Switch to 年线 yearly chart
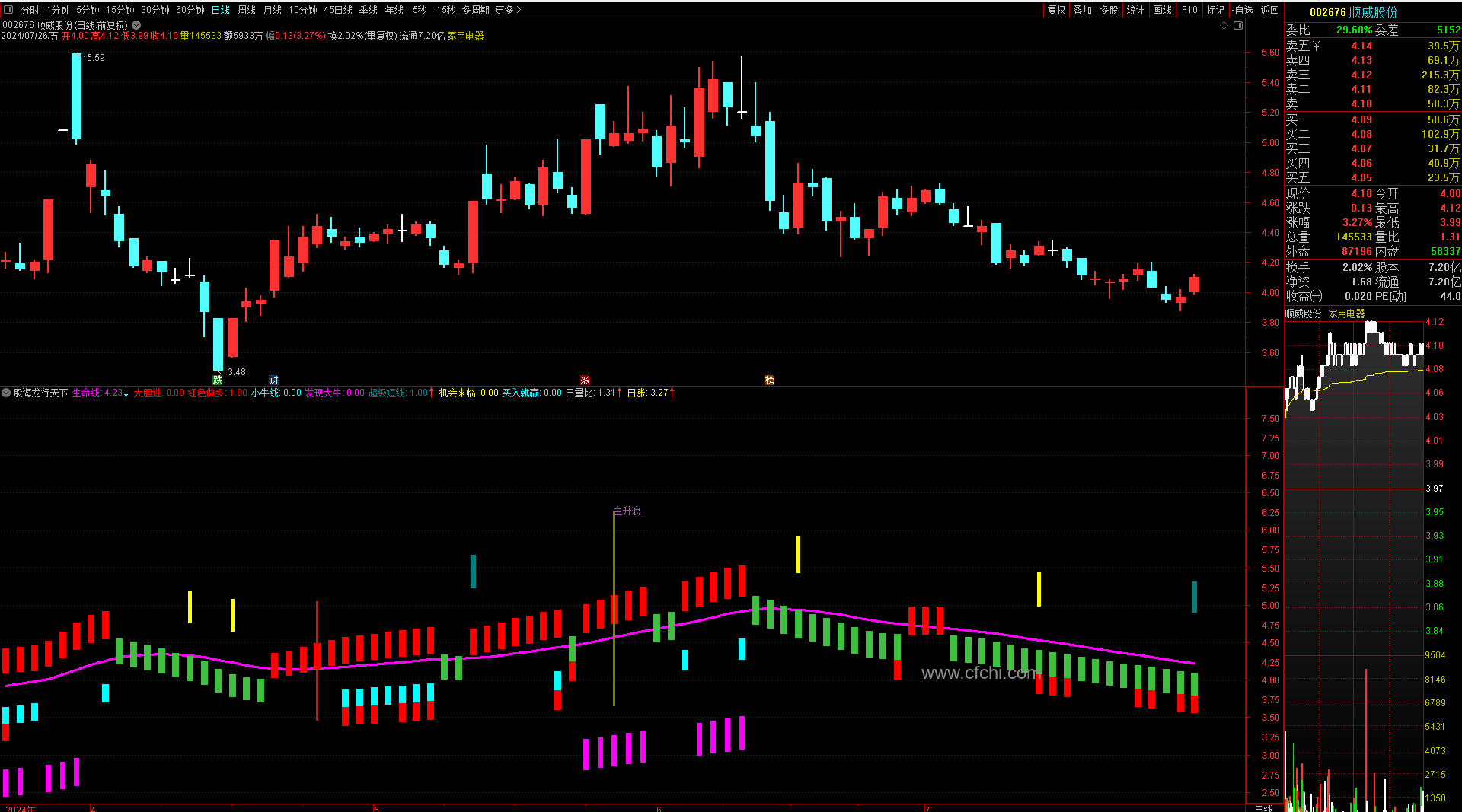Image resolution: width=1462 pixels, height=812 pixels. pos(394,10)
